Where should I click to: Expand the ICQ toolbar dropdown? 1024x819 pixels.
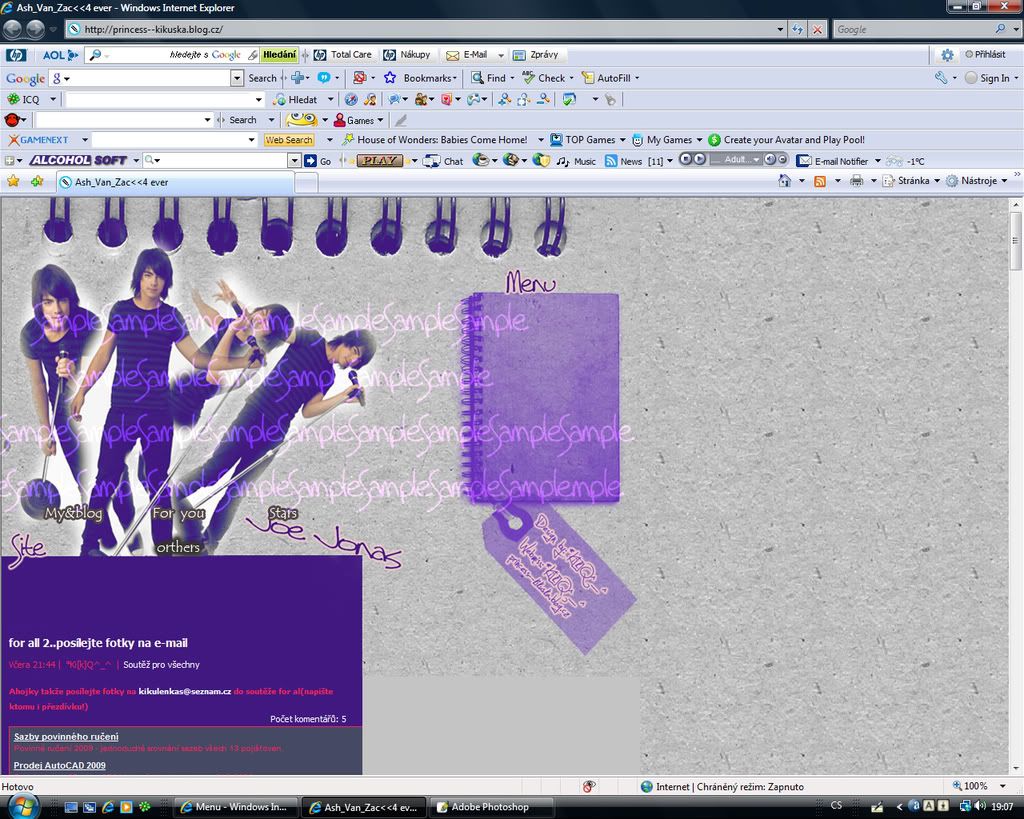53,99
